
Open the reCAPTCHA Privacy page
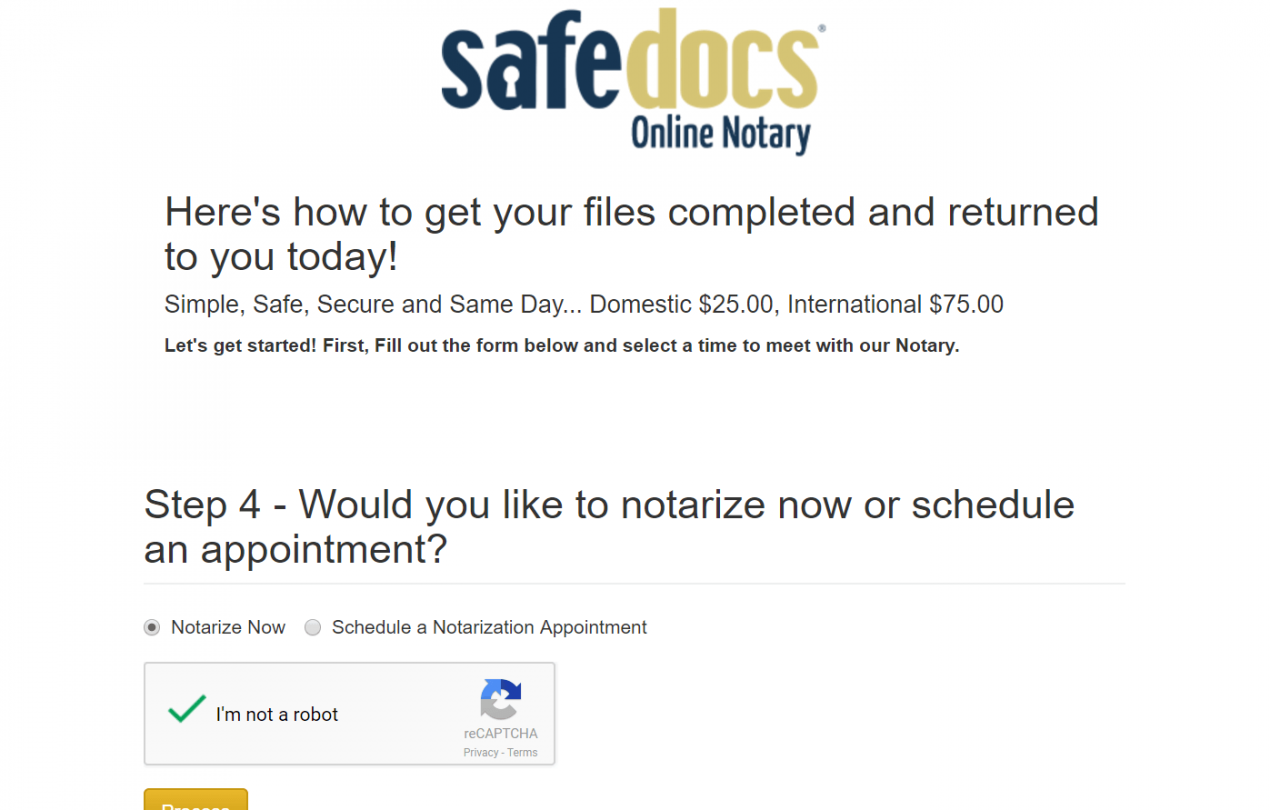tap(479, 753)
